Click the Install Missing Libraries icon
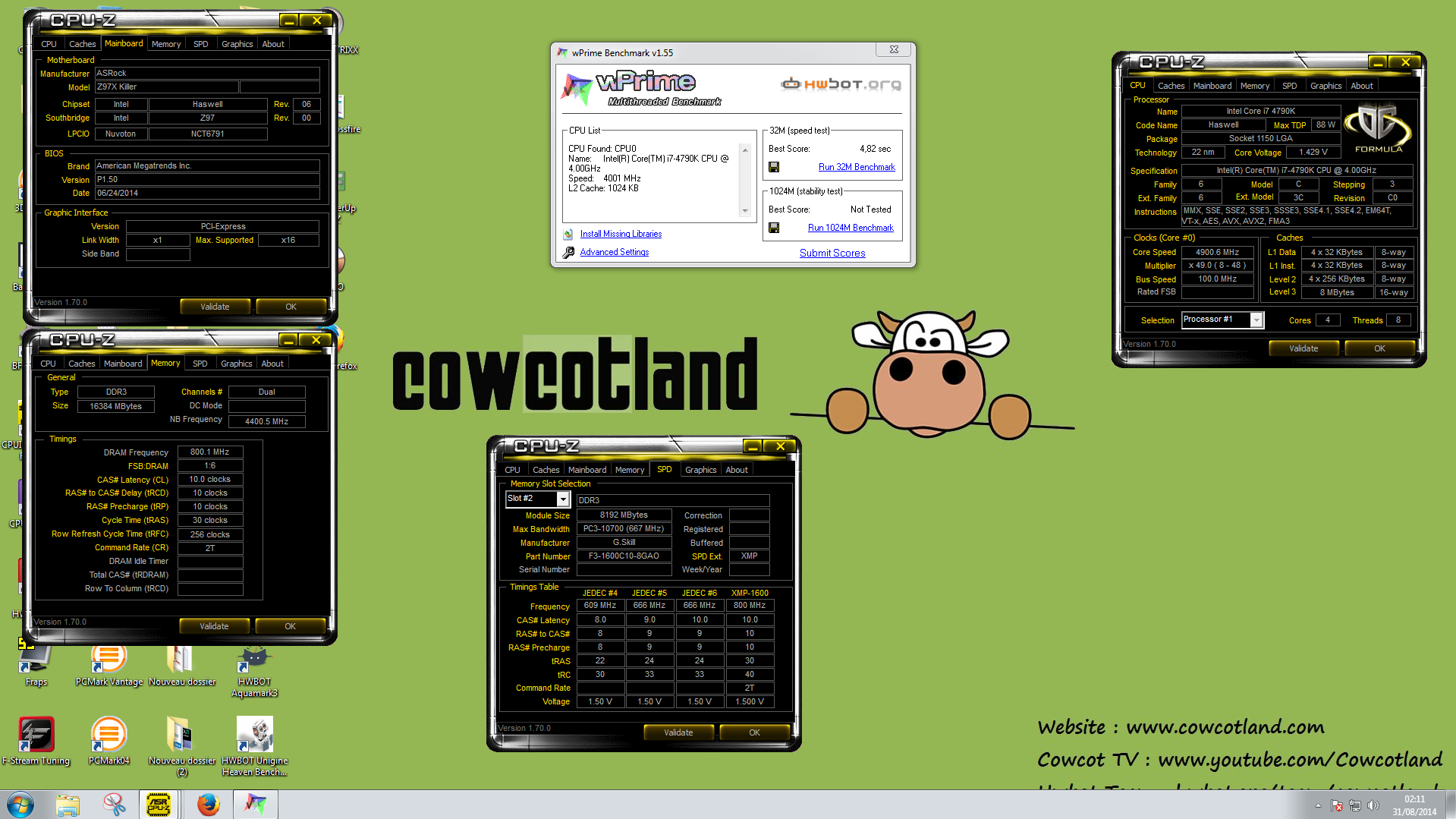The image size is (1456, 819). click(x=568, y=235)
